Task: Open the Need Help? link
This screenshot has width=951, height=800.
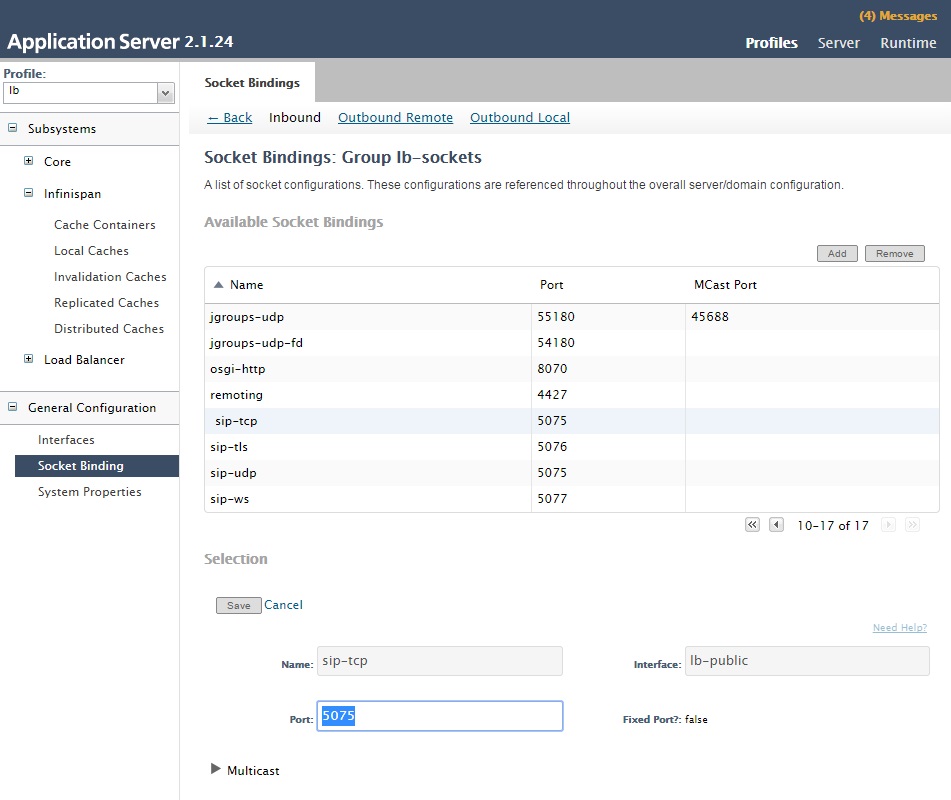Action: 899,628
